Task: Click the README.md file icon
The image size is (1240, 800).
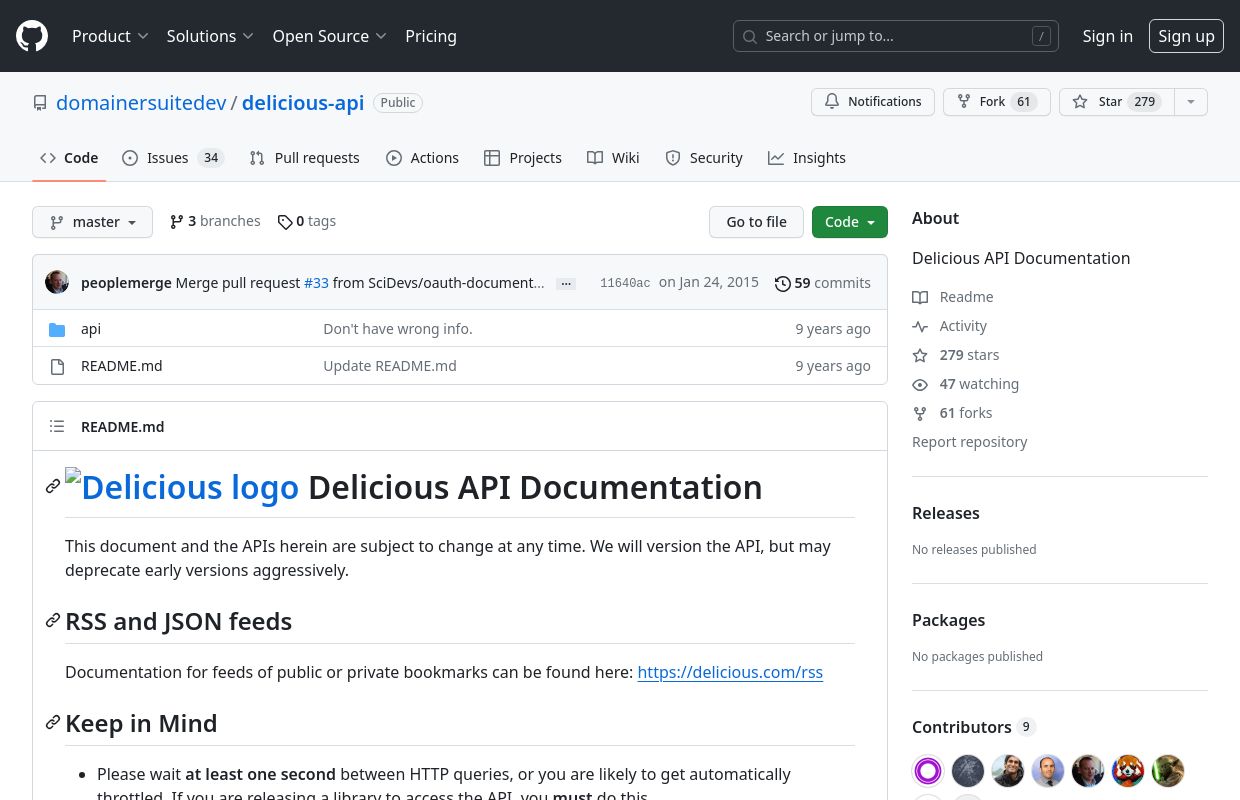Action: 57,366
